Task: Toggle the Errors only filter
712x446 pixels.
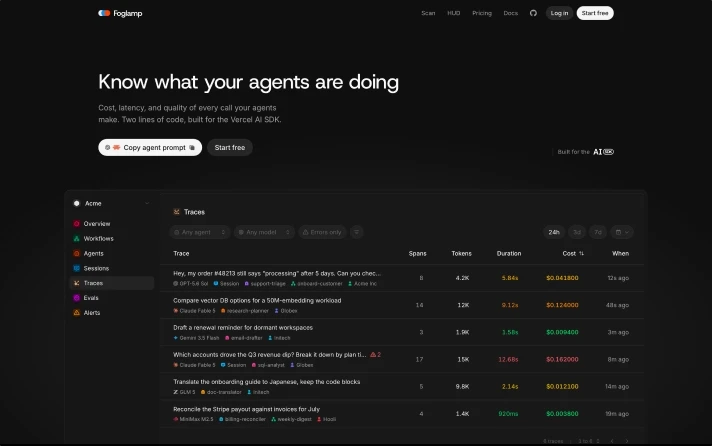Action: click(322, 232)
